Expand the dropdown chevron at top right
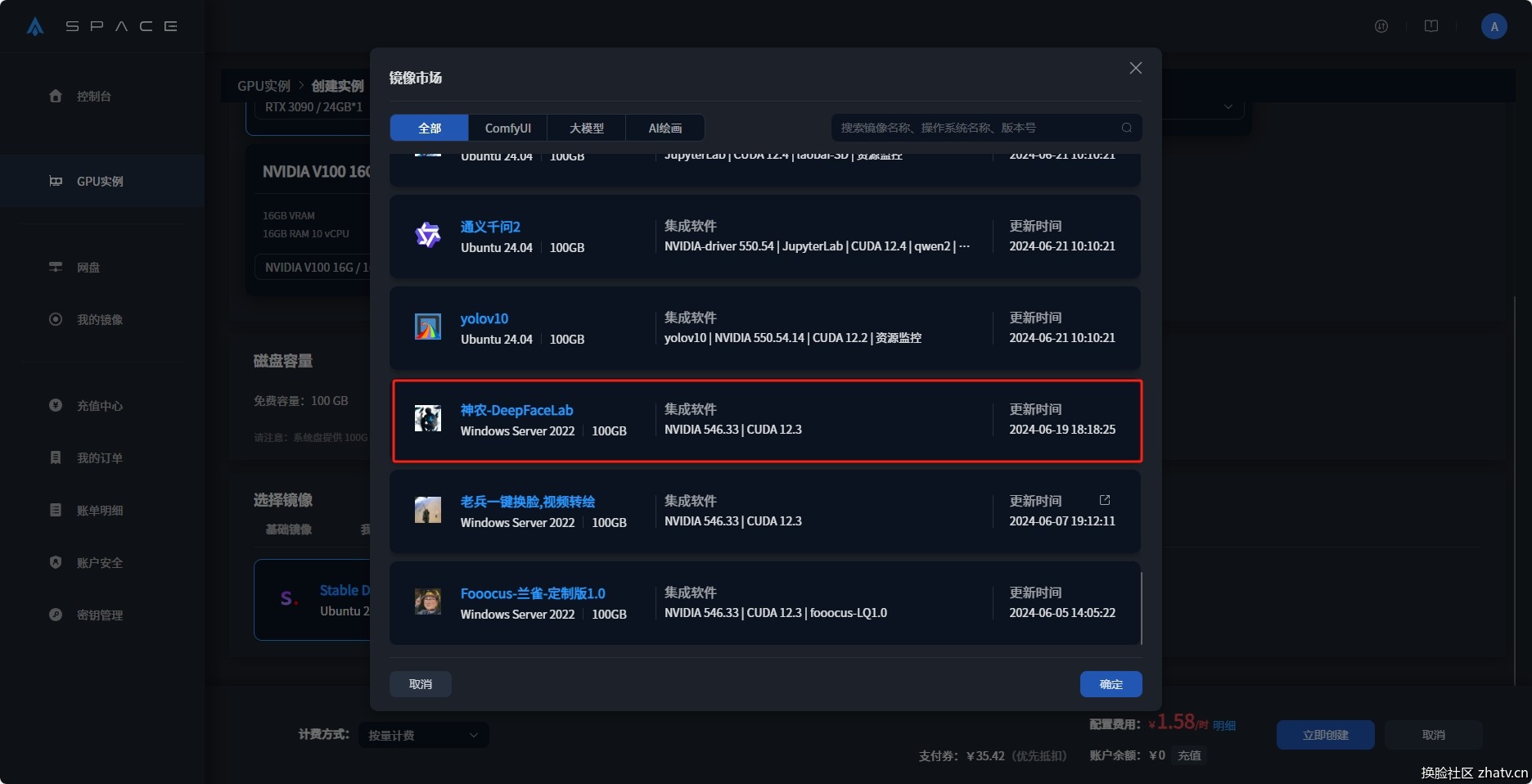Image resolution: width=1532 pixels, height=784 pixels. (1228, 106)
